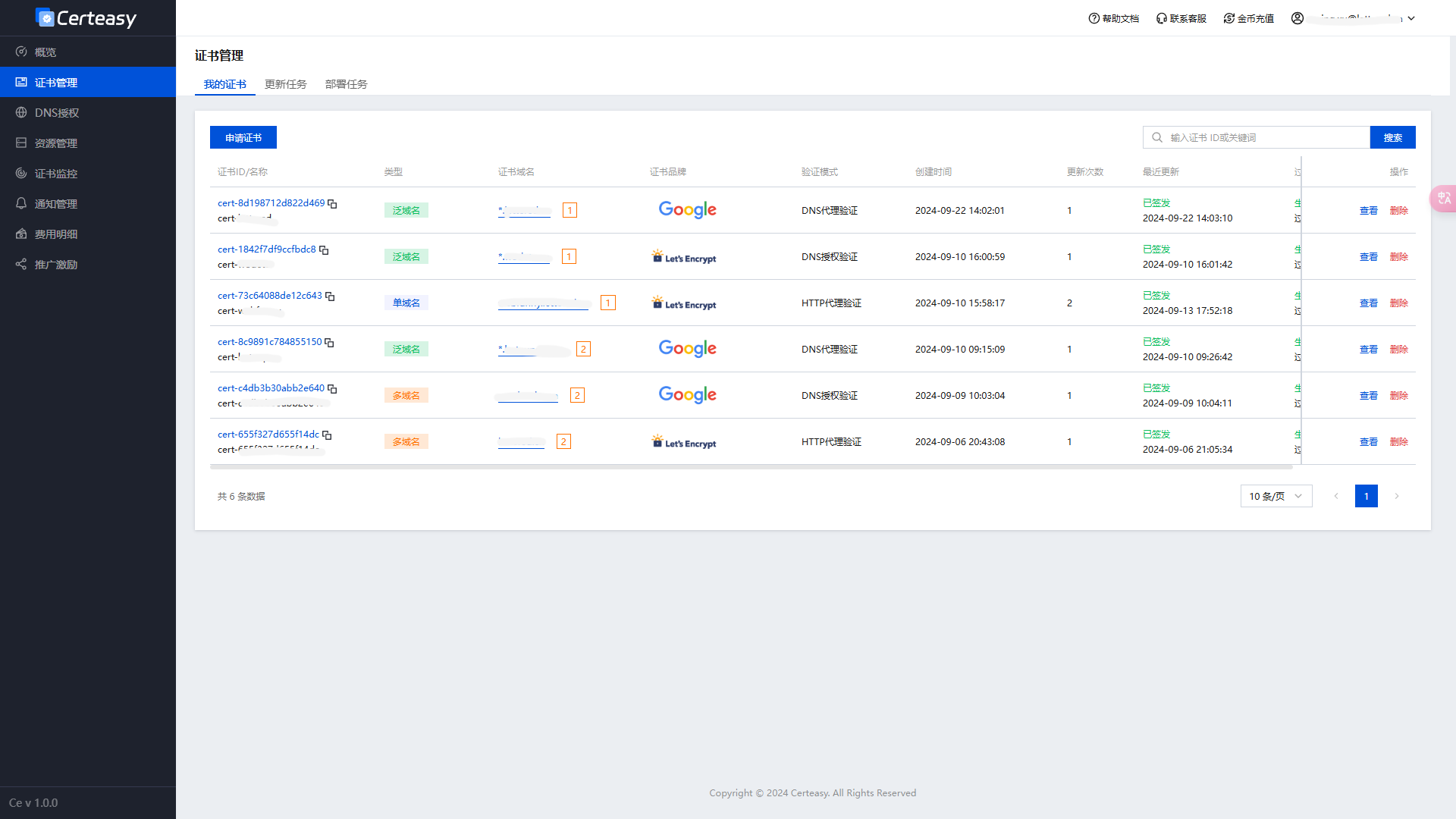The width and height of the screenshot is (1456, 819).
Task: Delete certificate cert-8d198712d822d469
Action: coord(1399,211)
